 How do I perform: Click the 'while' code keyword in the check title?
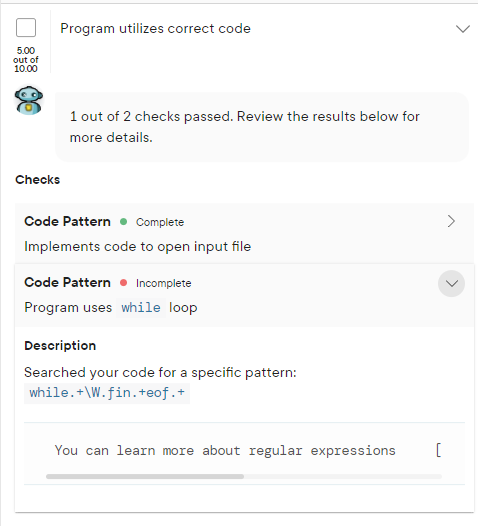point(141,308)
